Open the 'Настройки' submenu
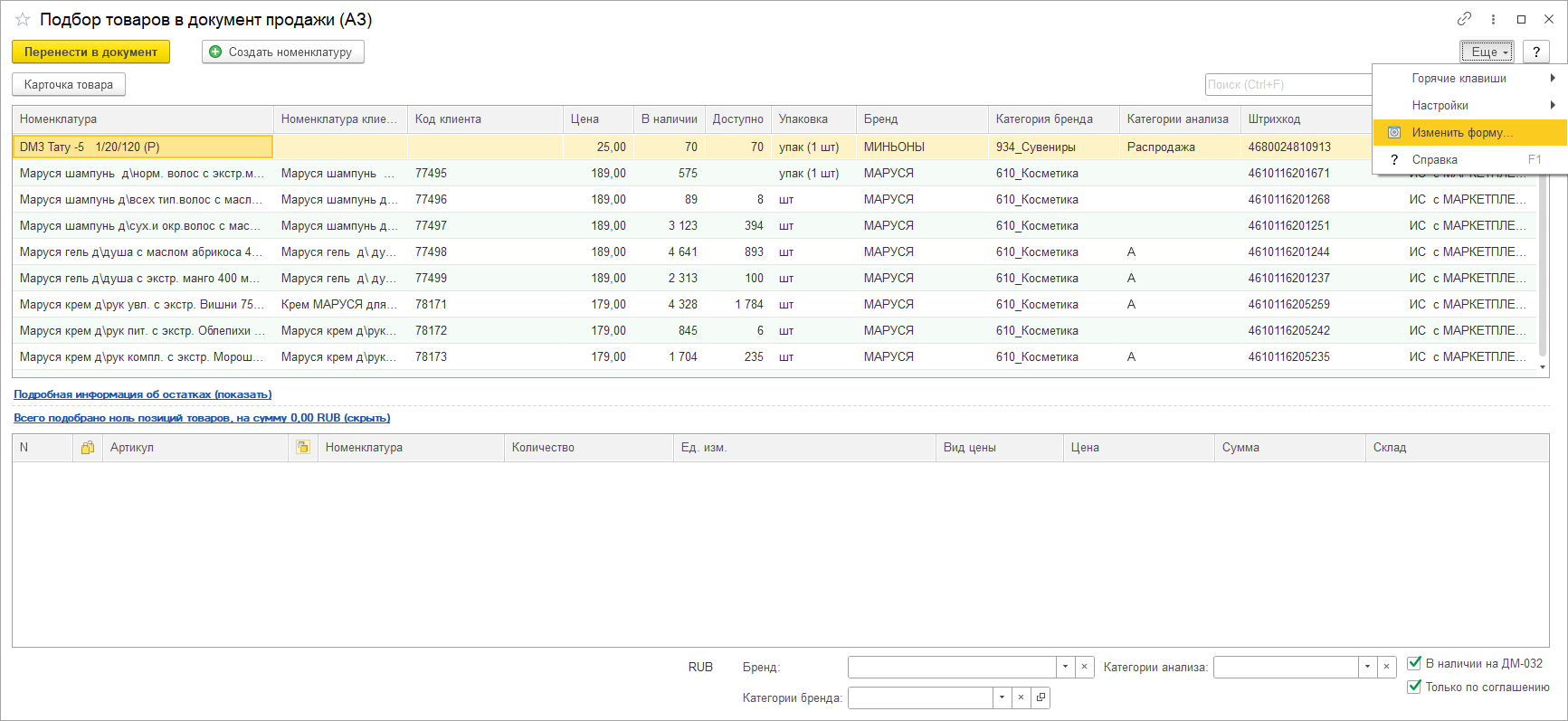 [x=1440, y=106]
